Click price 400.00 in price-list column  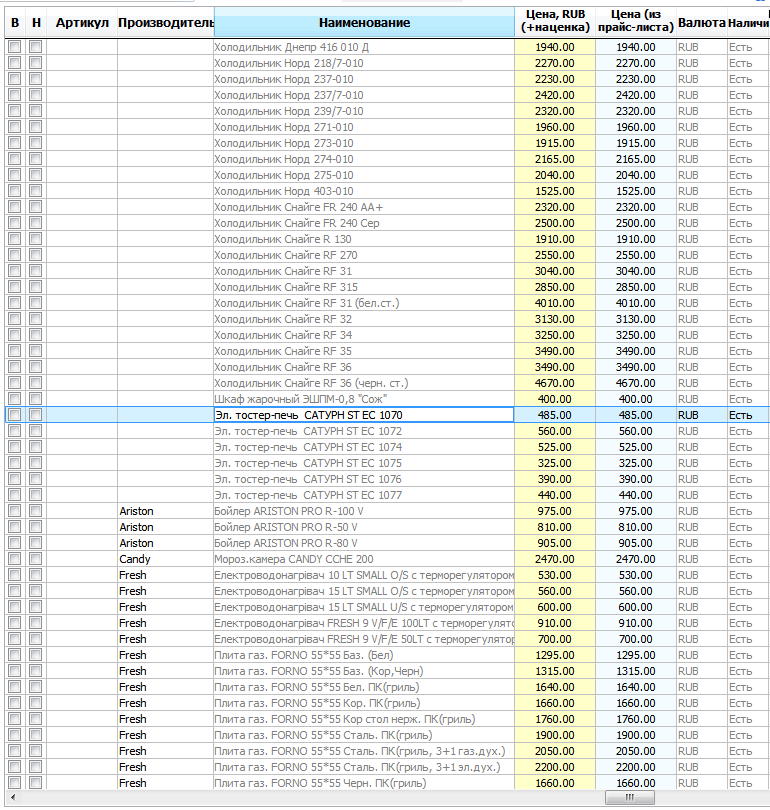click(x=636, y=399)
